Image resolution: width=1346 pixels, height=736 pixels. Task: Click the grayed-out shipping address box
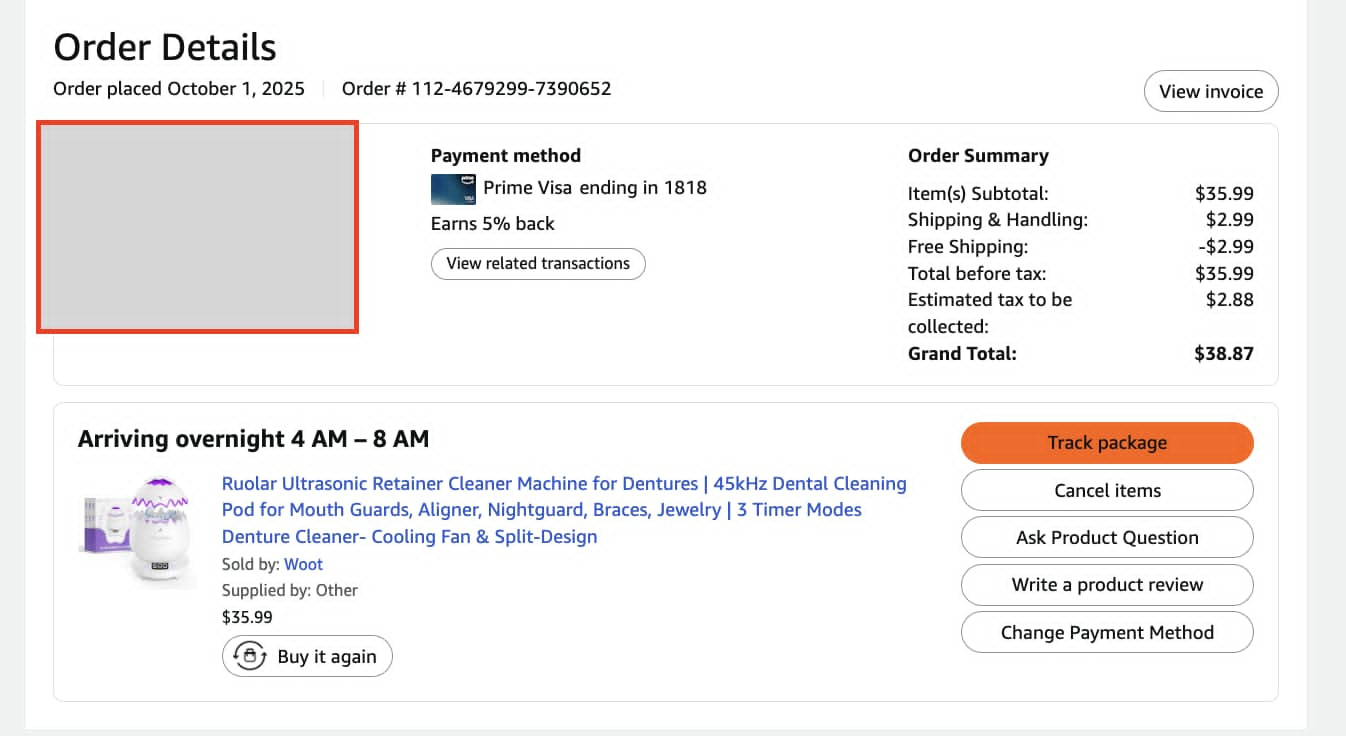(x=197, y=227)
